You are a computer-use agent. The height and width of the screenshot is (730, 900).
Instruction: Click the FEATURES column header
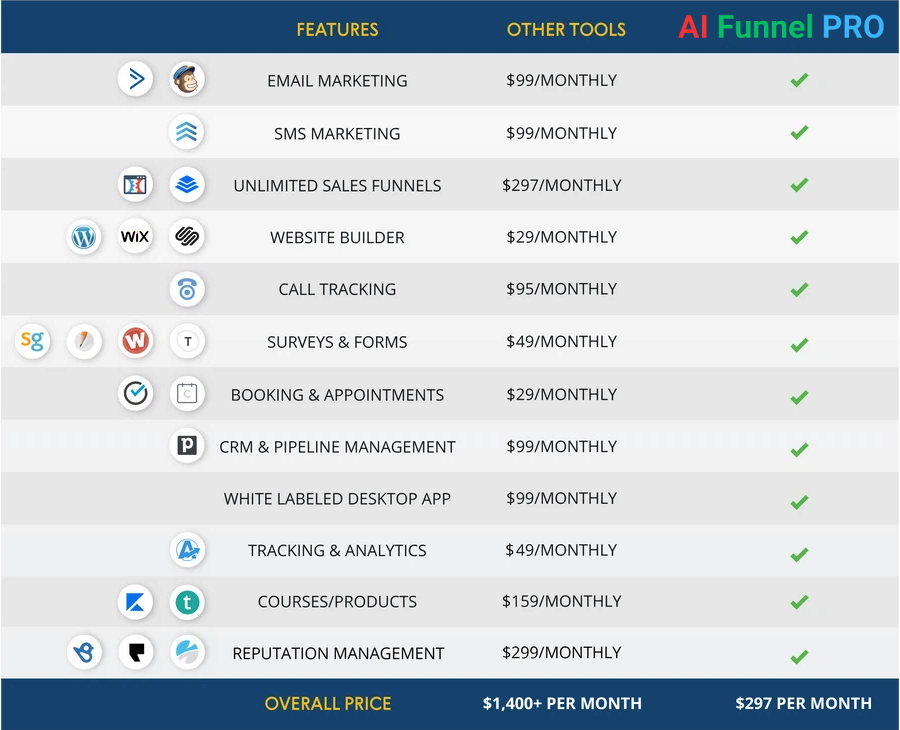(338, 29)
